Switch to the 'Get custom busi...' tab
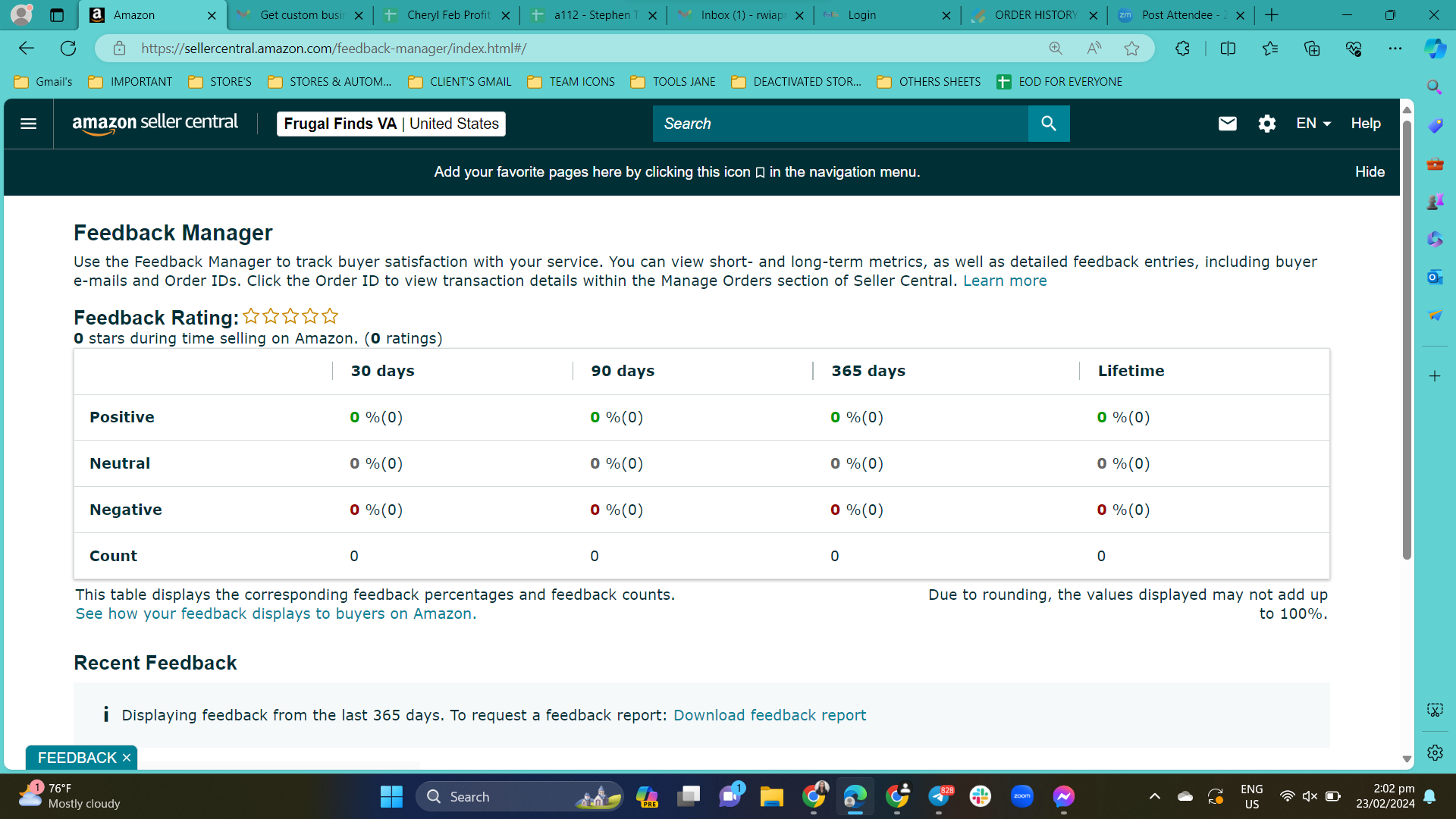Screen dimensions: 1456x819 click(300, 15)
